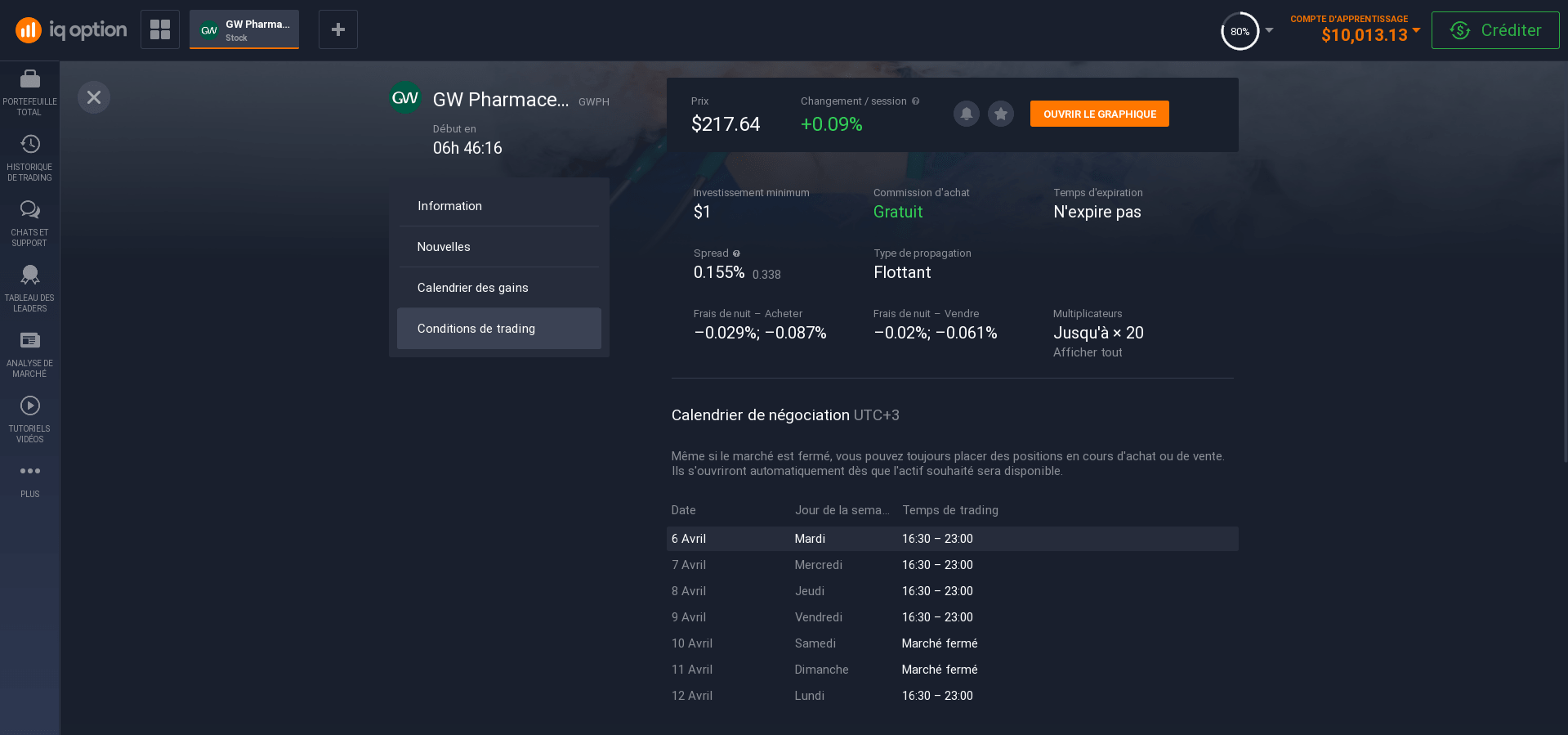Screen dimensions: 1568x735
Task: Click the Jusqu'à × 20 multiplier value
Action: [x=1098, y=333]
